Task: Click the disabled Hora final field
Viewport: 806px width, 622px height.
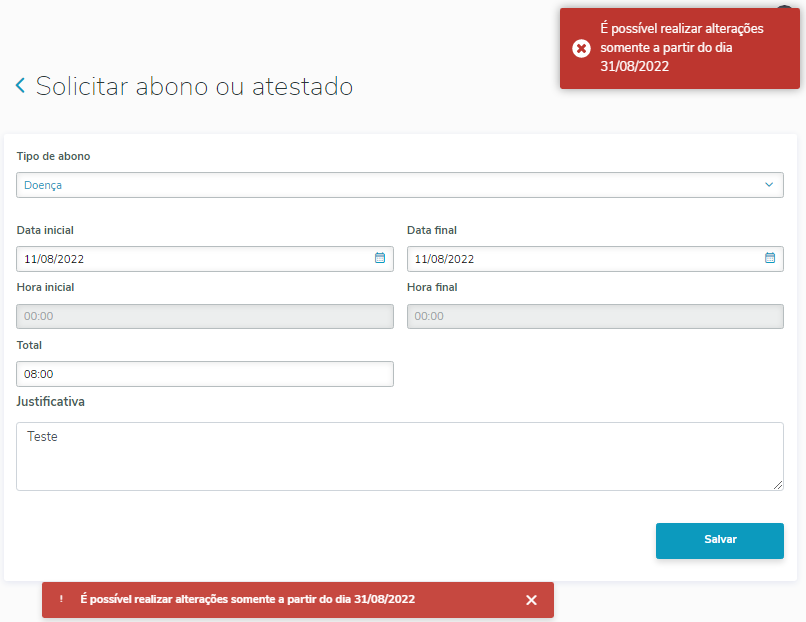Action: [x=595, y=317]
